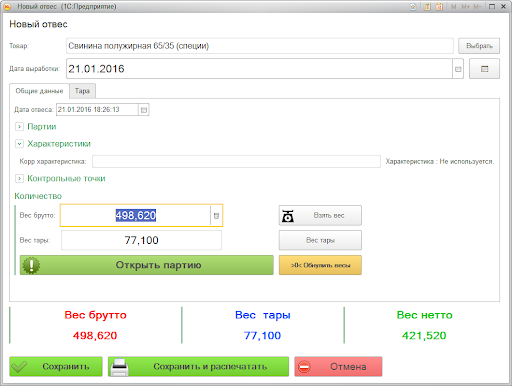This screenshot has height=386, width=512.
Task: Click the Вес тары input field showing 77,100
Action: pos(141,240)
